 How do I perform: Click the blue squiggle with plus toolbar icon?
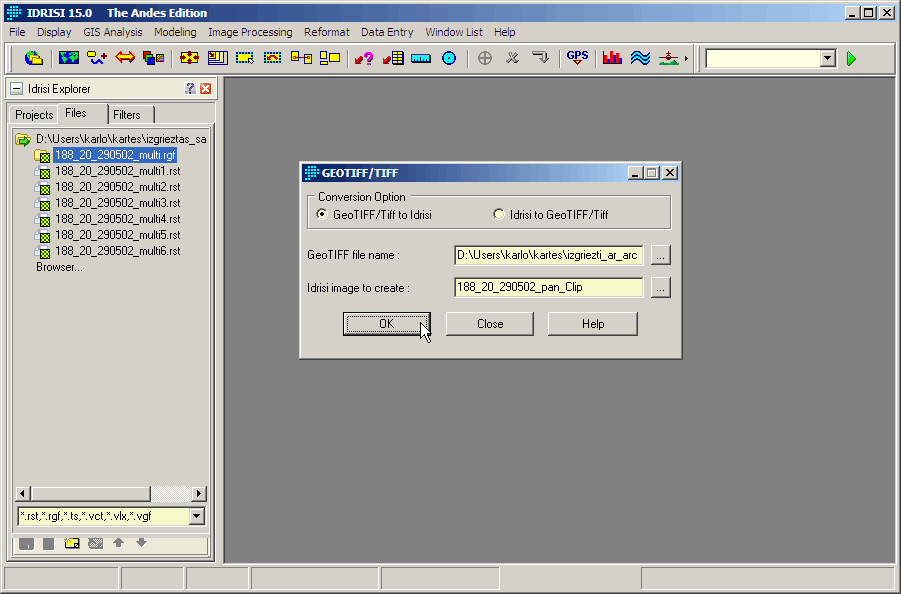(97, 58)
